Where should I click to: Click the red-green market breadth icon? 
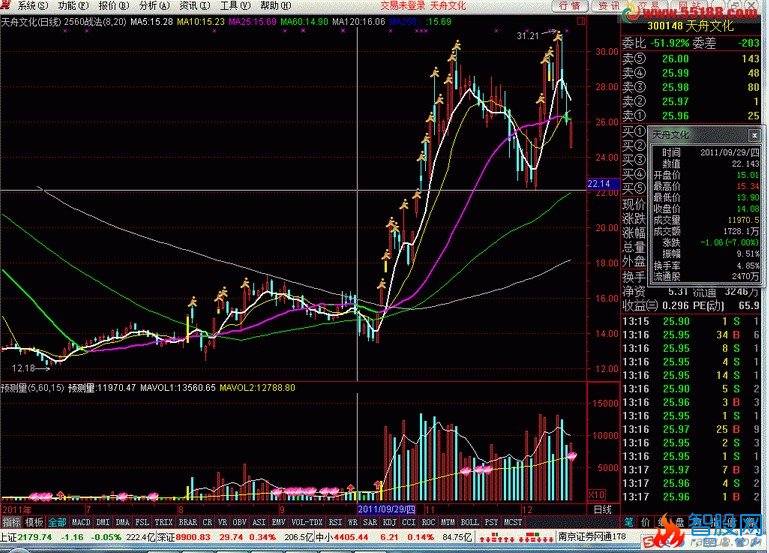[514, 537]
